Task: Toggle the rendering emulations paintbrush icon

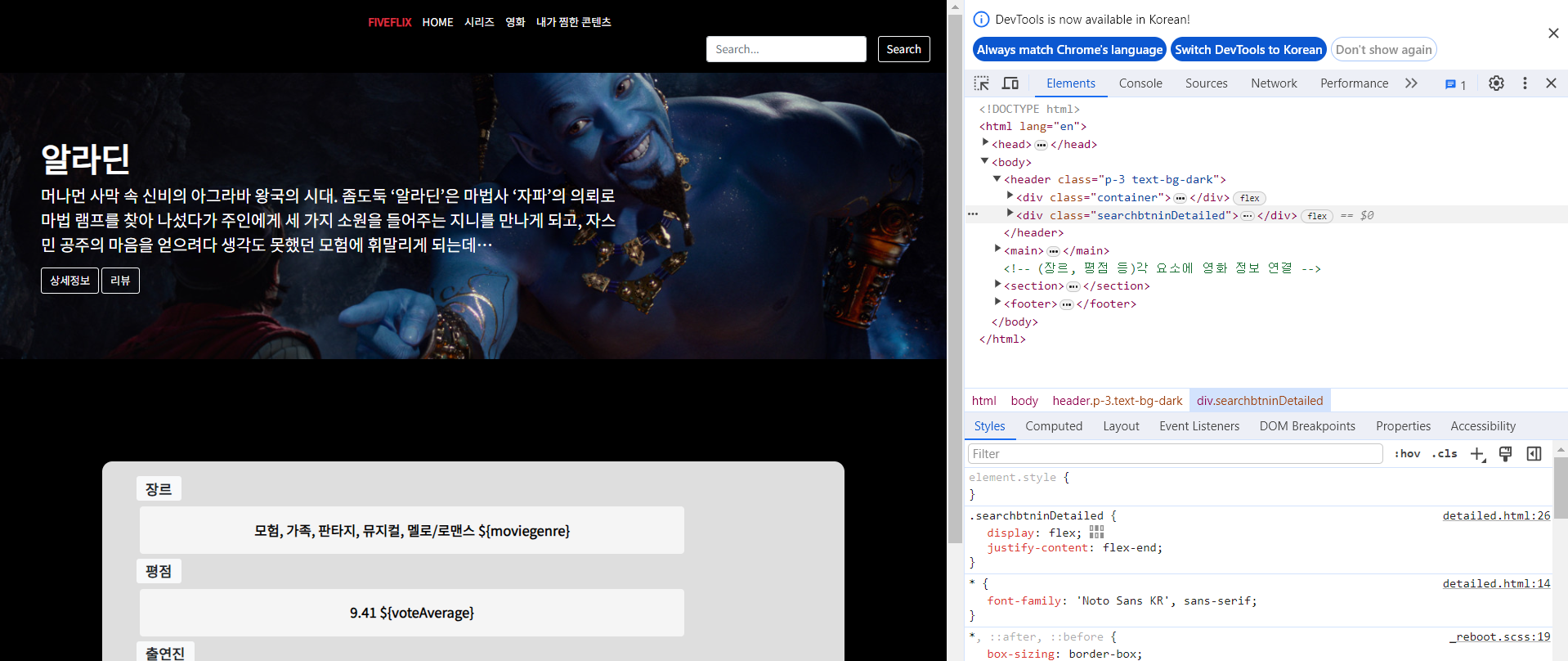Action: coord(1505,454)
